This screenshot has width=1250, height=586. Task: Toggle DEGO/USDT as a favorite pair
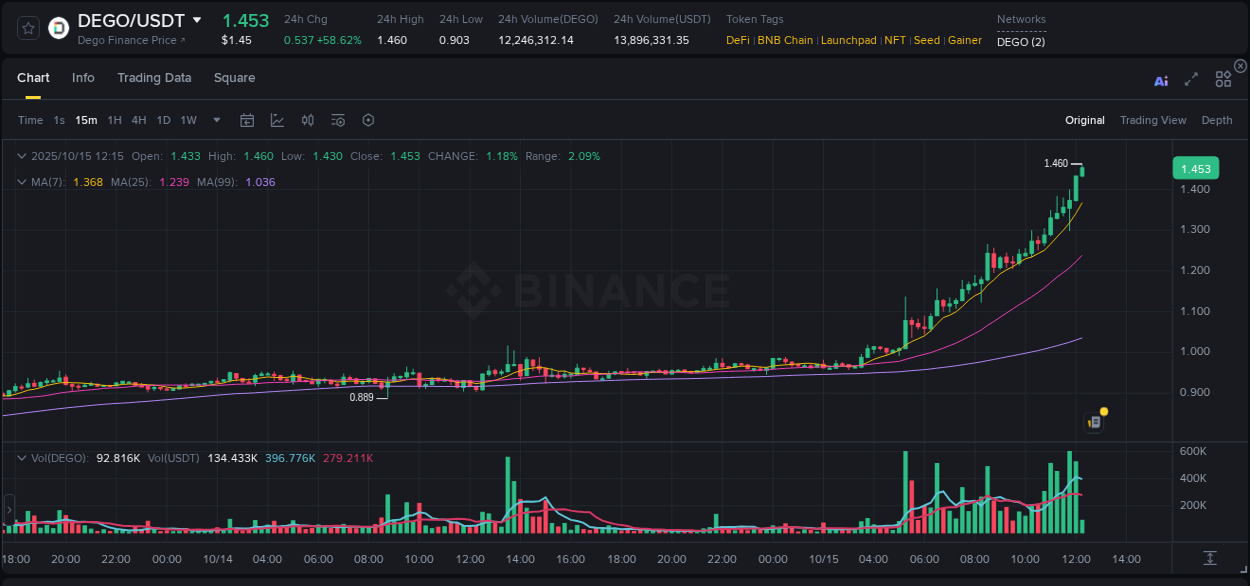[26, 27]
